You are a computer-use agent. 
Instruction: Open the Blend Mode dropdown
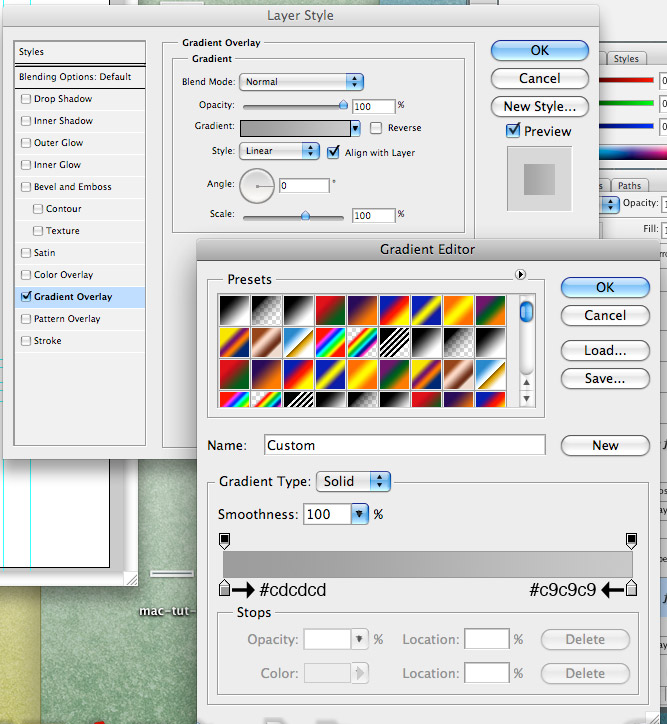point(301,82)
